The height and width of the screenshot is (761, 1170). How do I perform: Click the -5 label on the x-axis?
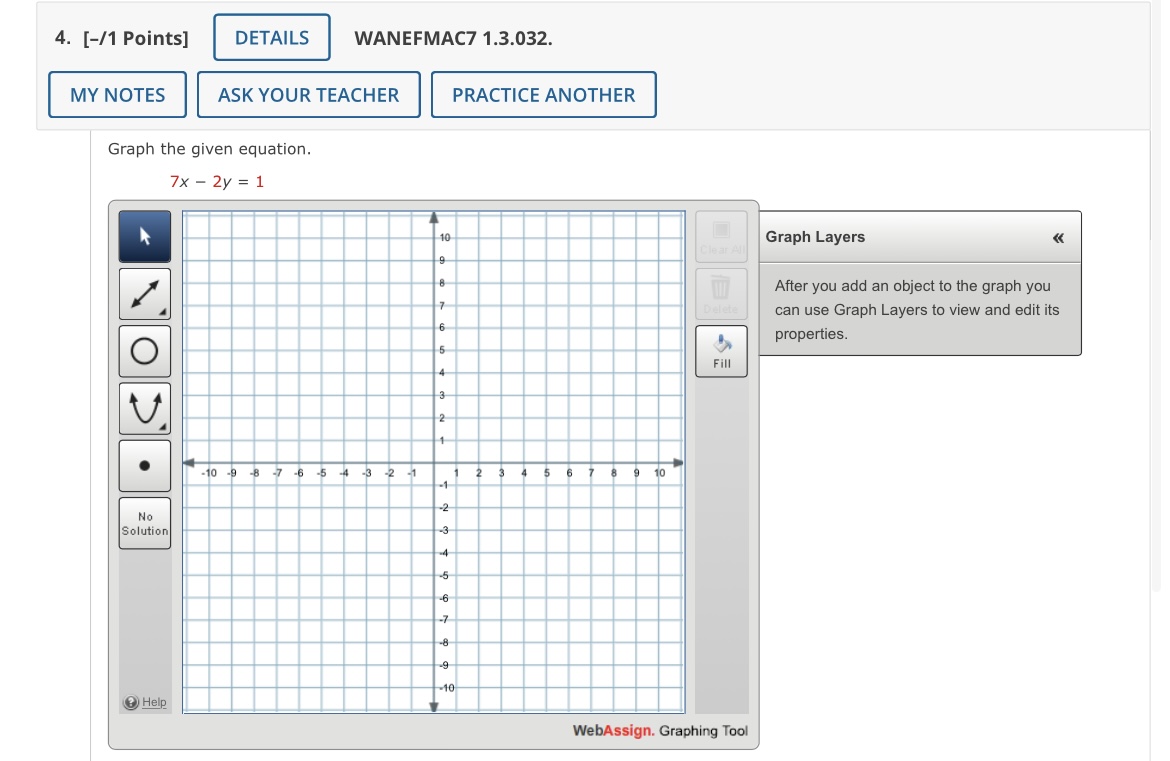click(x=322, y=473)
